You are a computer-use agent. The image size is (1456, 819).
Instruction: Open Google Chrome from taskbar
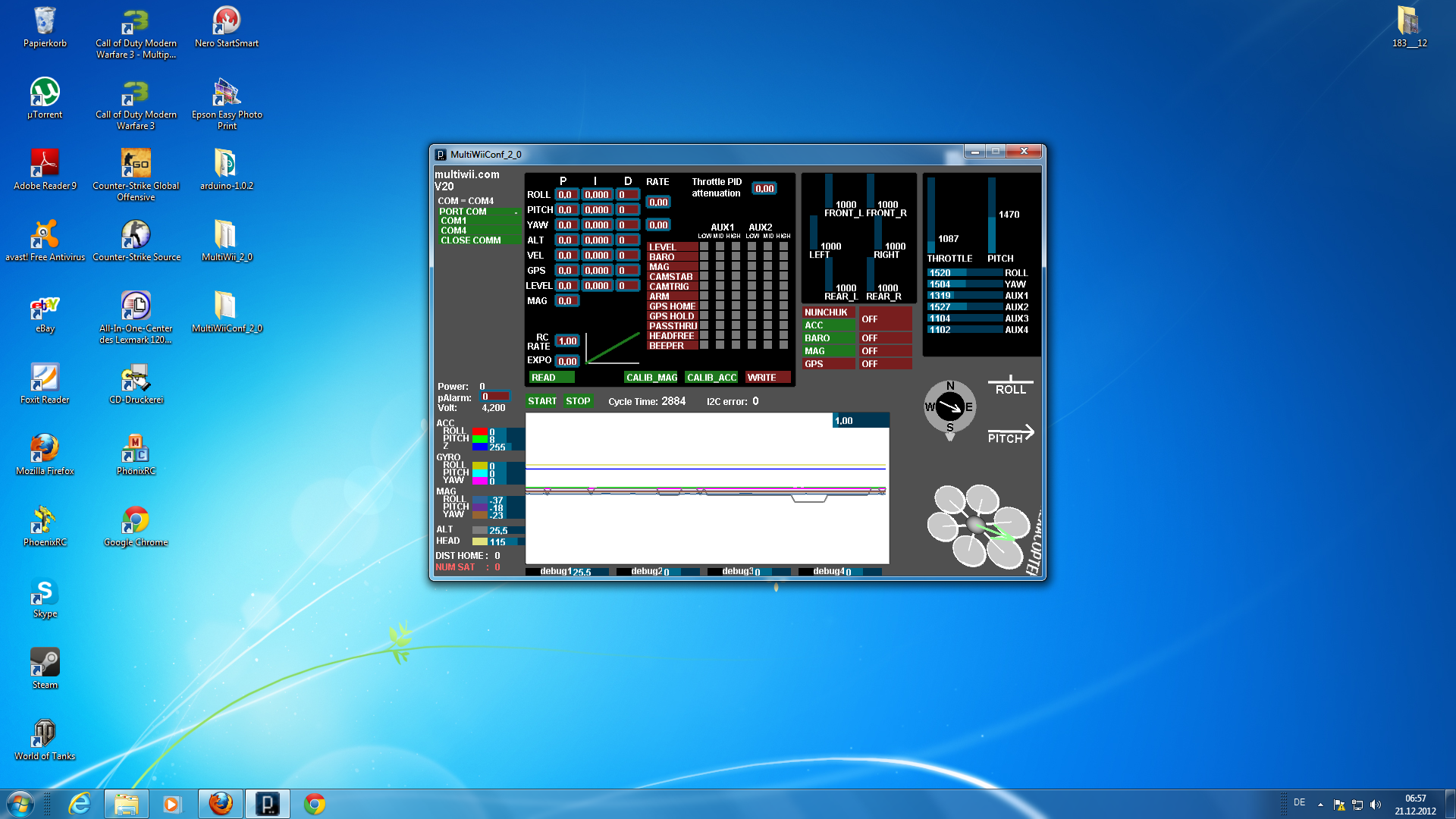[314, 804]
